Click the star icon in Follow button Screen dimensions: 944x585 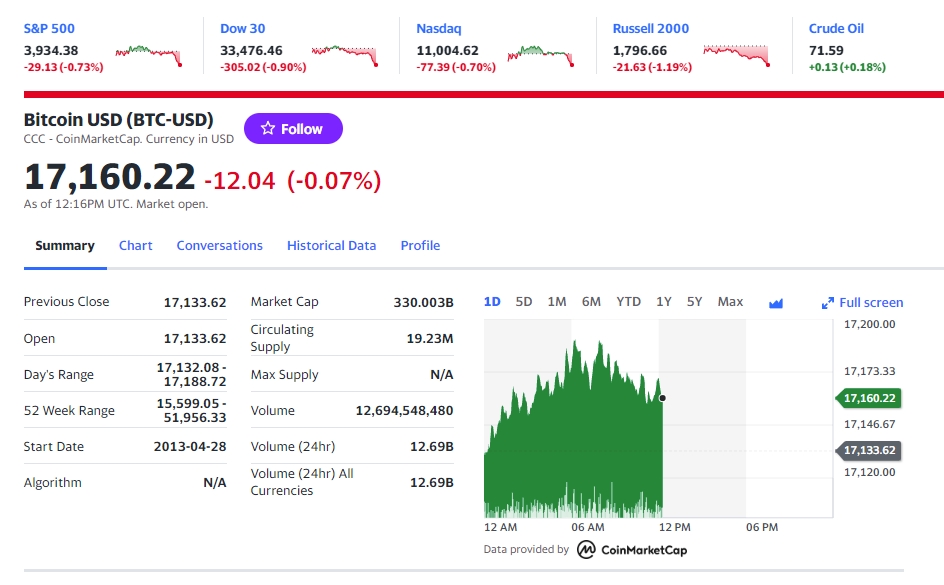(268, 128)
